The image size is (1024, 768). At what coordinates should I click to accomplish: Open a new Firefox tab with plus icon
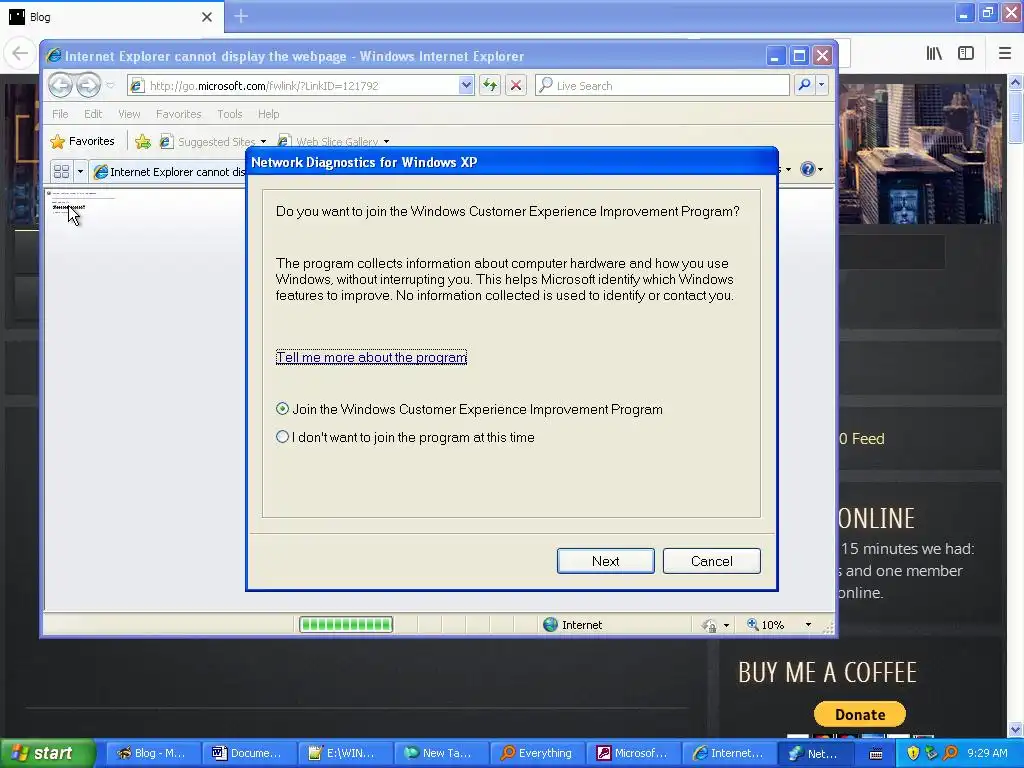pos(240,16)
